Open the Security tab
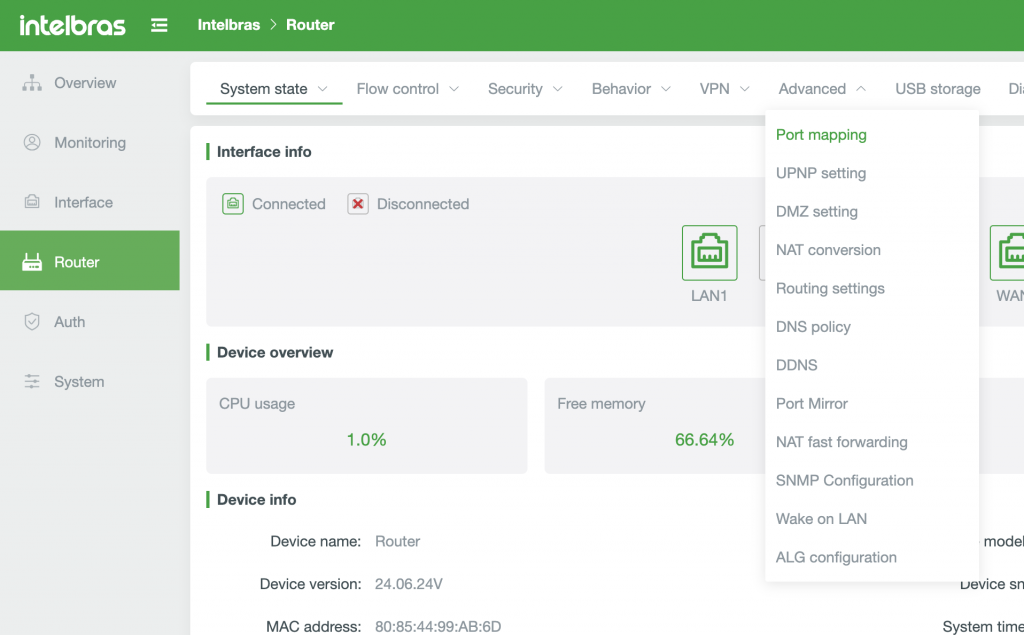The image size is (1024, 635). click(x=515, y=89)
